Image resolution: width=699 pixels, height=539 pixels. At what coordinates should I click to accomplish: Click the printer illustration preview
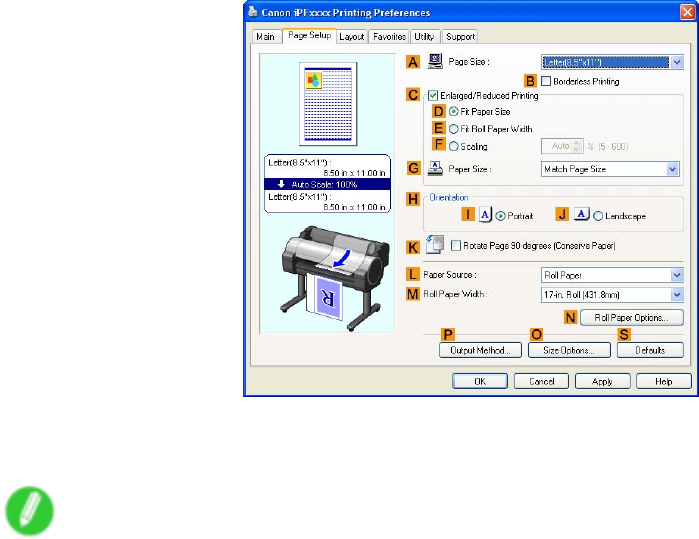(333, 279)
